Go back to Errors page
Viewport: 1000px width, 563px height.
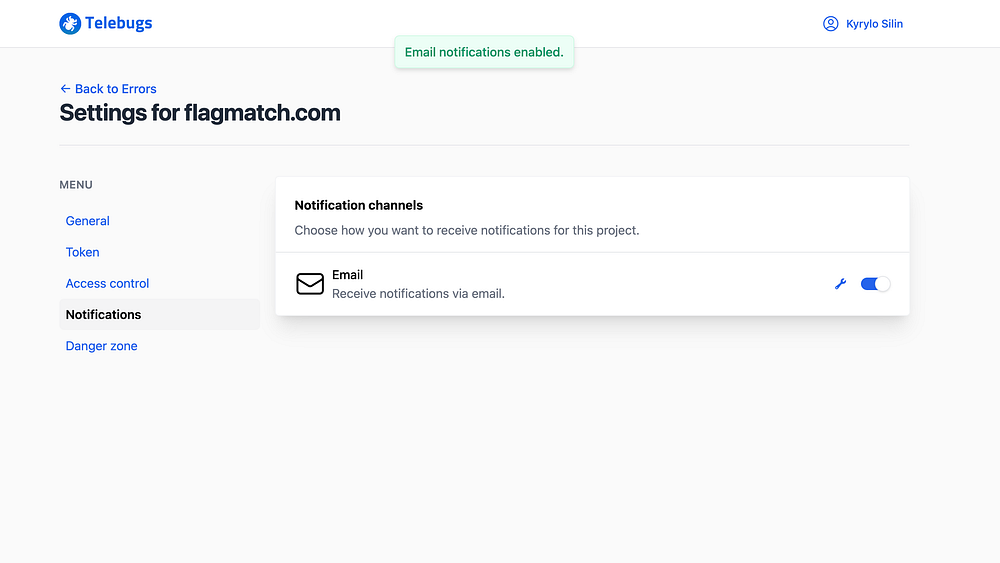pyautogui.click(x=115, y=89)
